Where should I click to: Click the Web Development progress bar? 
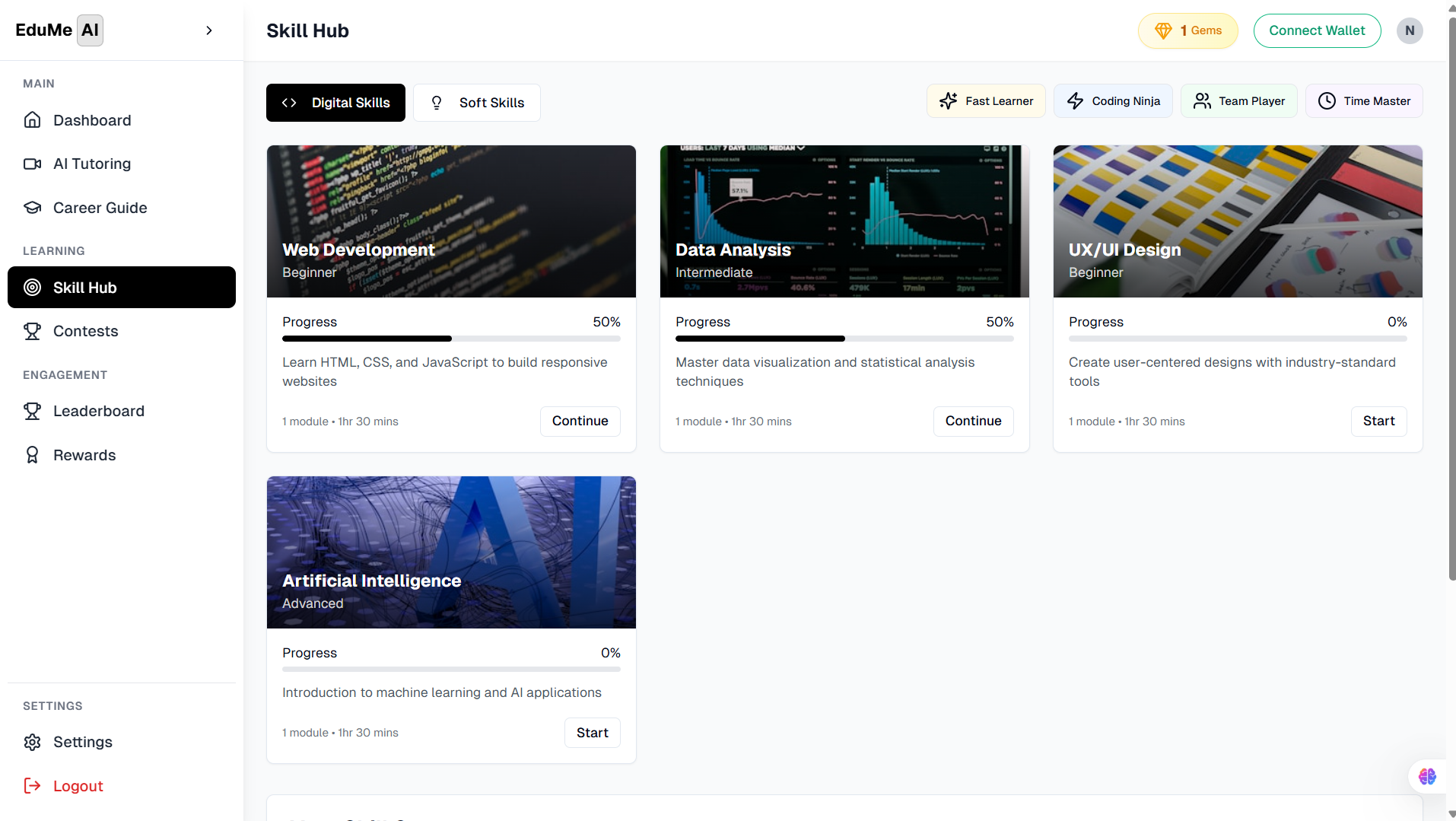(x=451, y=339)
